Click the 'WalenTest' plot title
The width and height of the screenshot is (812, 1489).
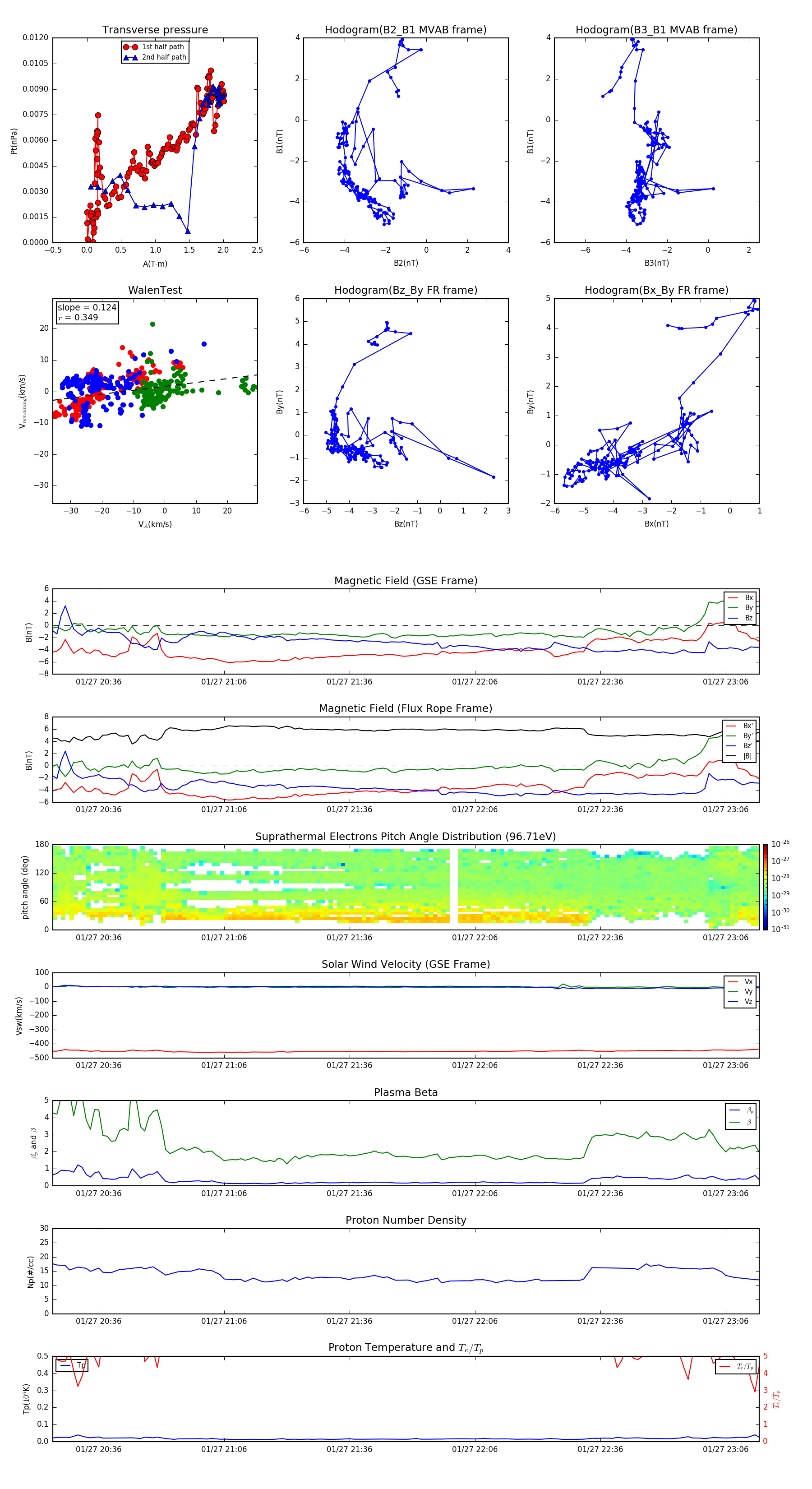click(x=155, y=290)
